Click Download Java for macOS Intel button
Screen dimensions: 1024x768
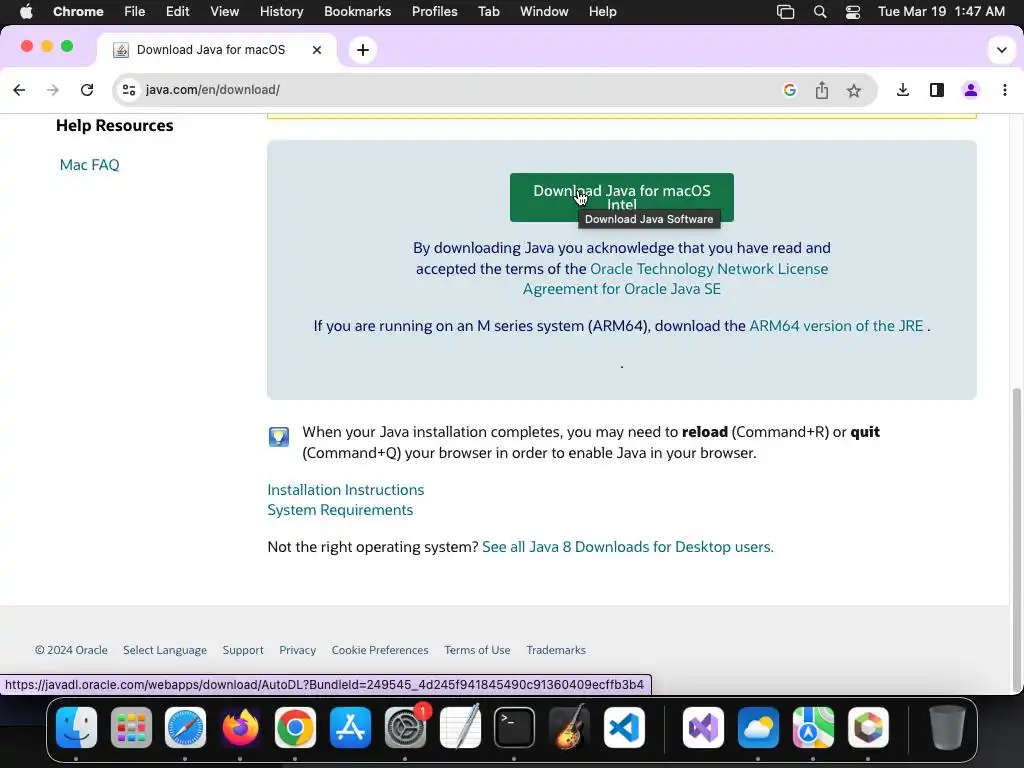pyautogui.click(x=621, y=197)
